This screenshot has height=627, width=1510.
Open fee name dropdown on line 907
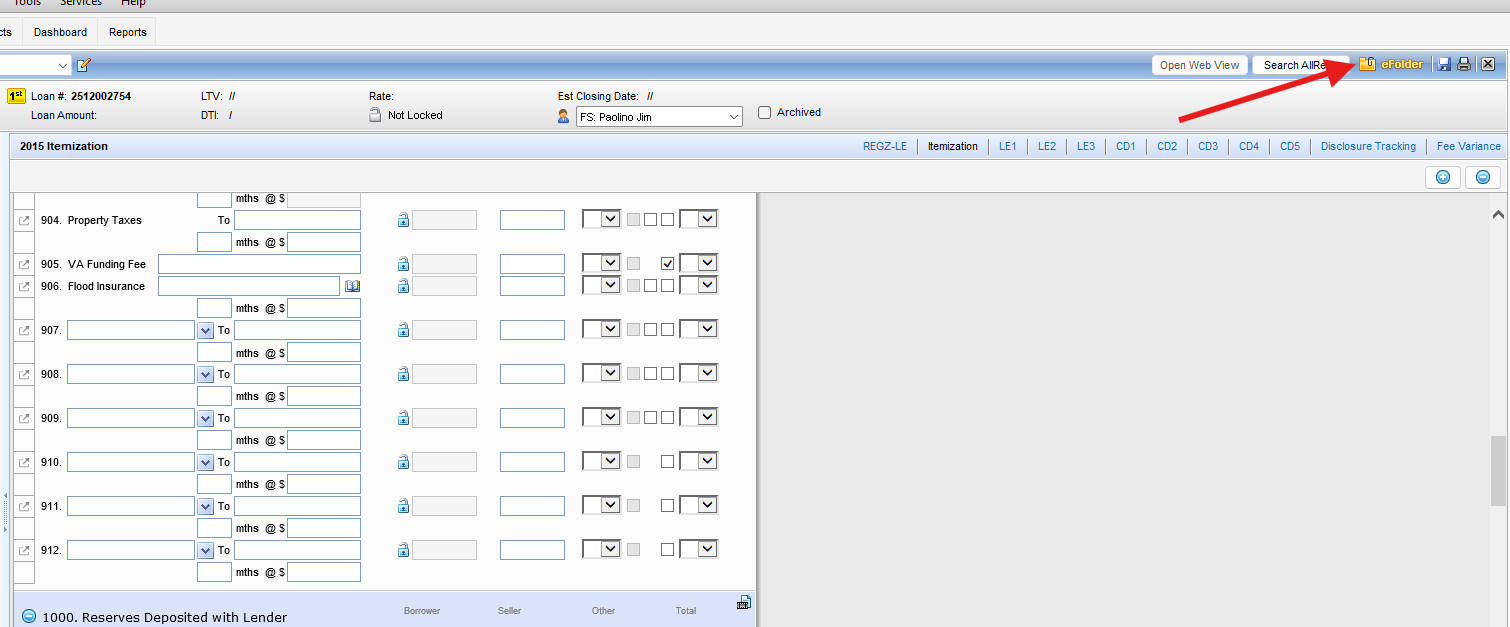(206, 330)
